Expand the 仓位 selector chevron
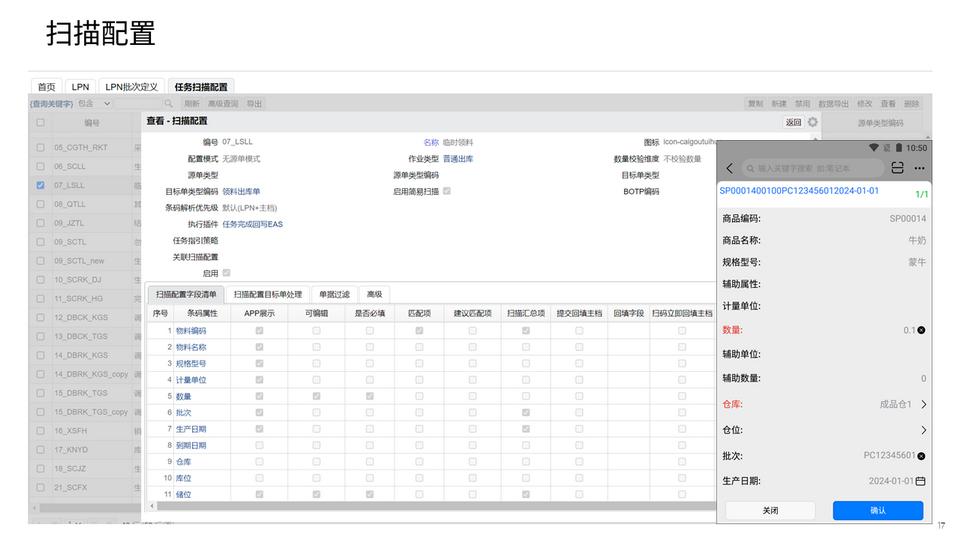Image resolution: width=960 pixels, height=540 pixels. tap(922, 430)
